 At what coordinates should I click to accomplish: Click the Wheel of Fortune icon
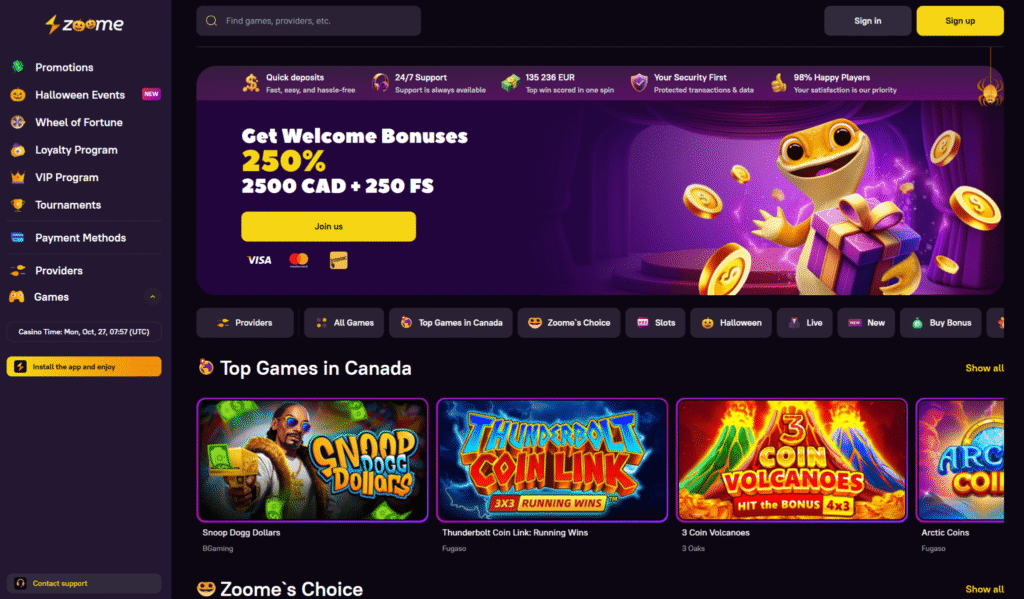coord(18,122)
